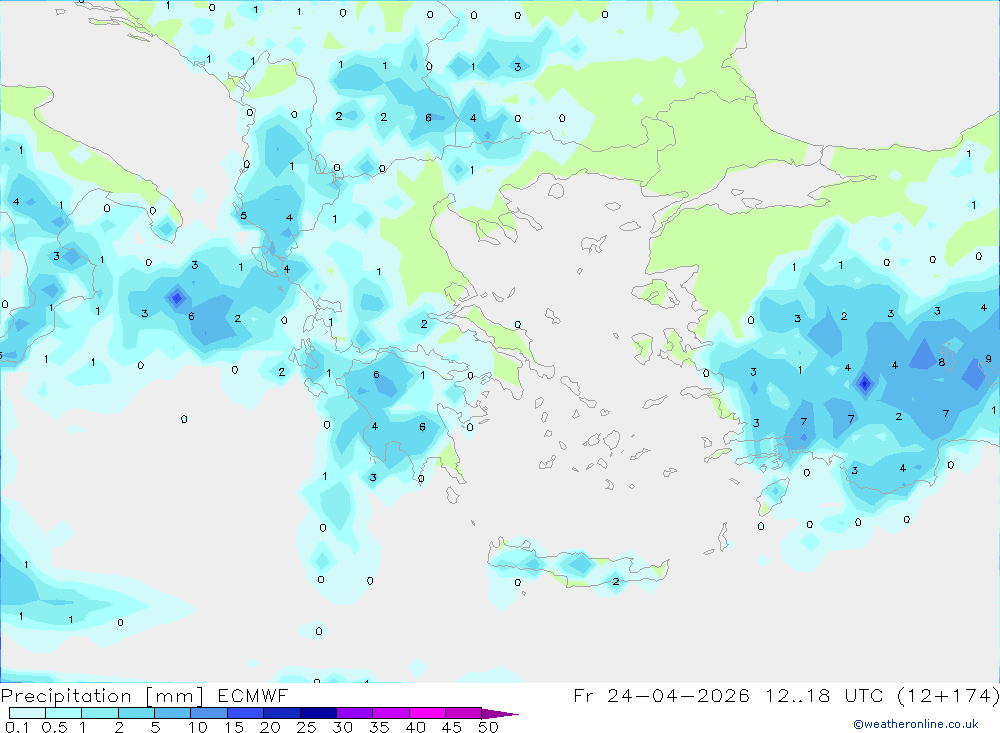1000x733 pixels.
Task: Click the weatheronline.co.uk copyright link
Action: tap(916, 724)
